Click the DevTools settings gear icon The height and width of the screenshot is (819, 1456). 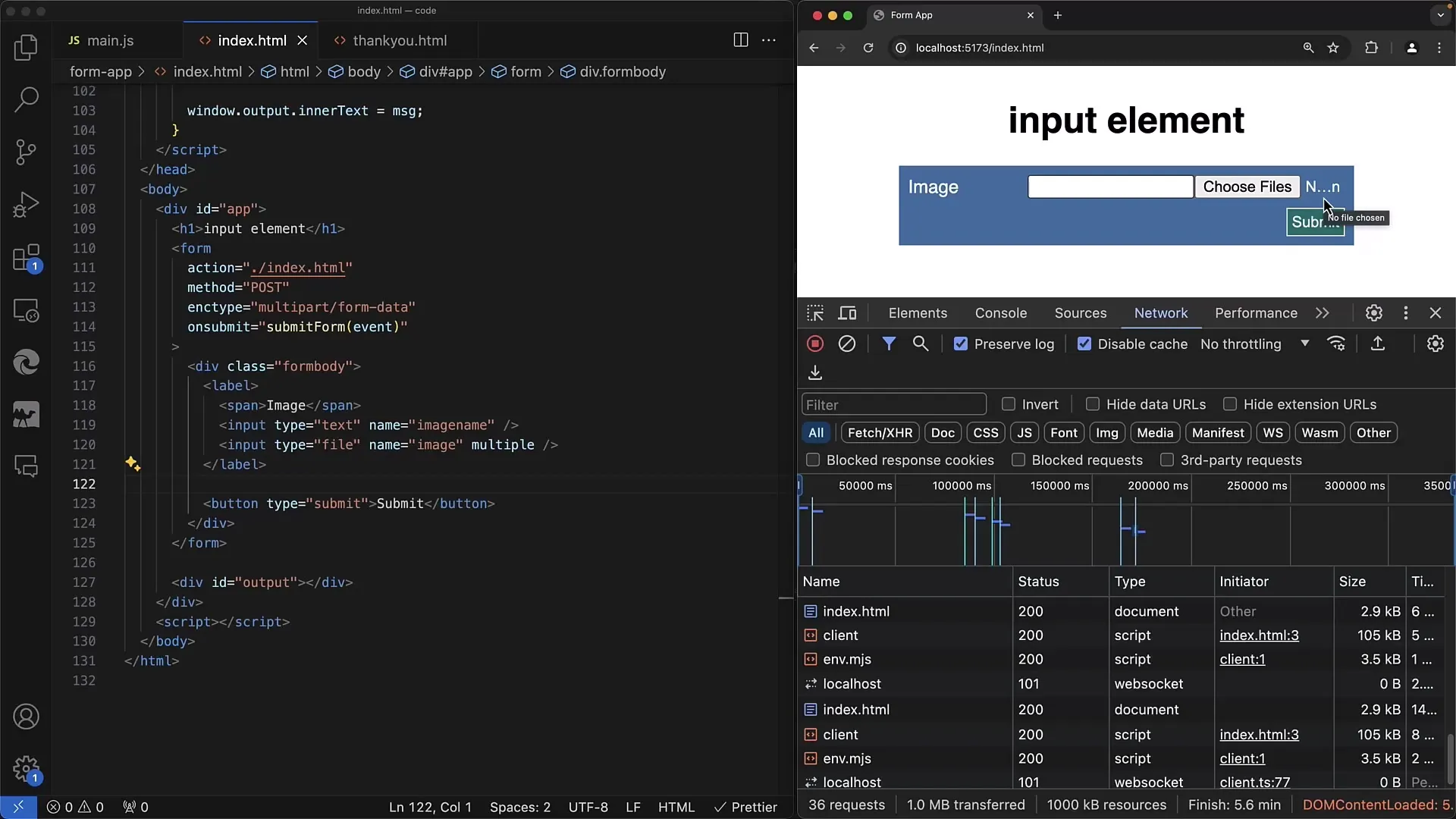1374,312
